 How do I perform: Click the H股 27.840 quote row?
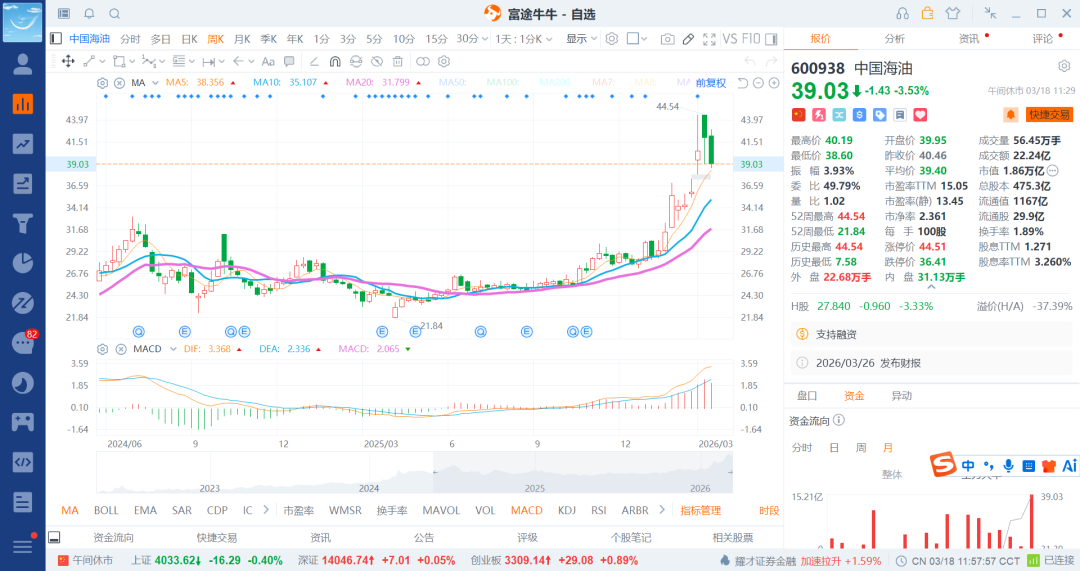[x=931, y=306]
